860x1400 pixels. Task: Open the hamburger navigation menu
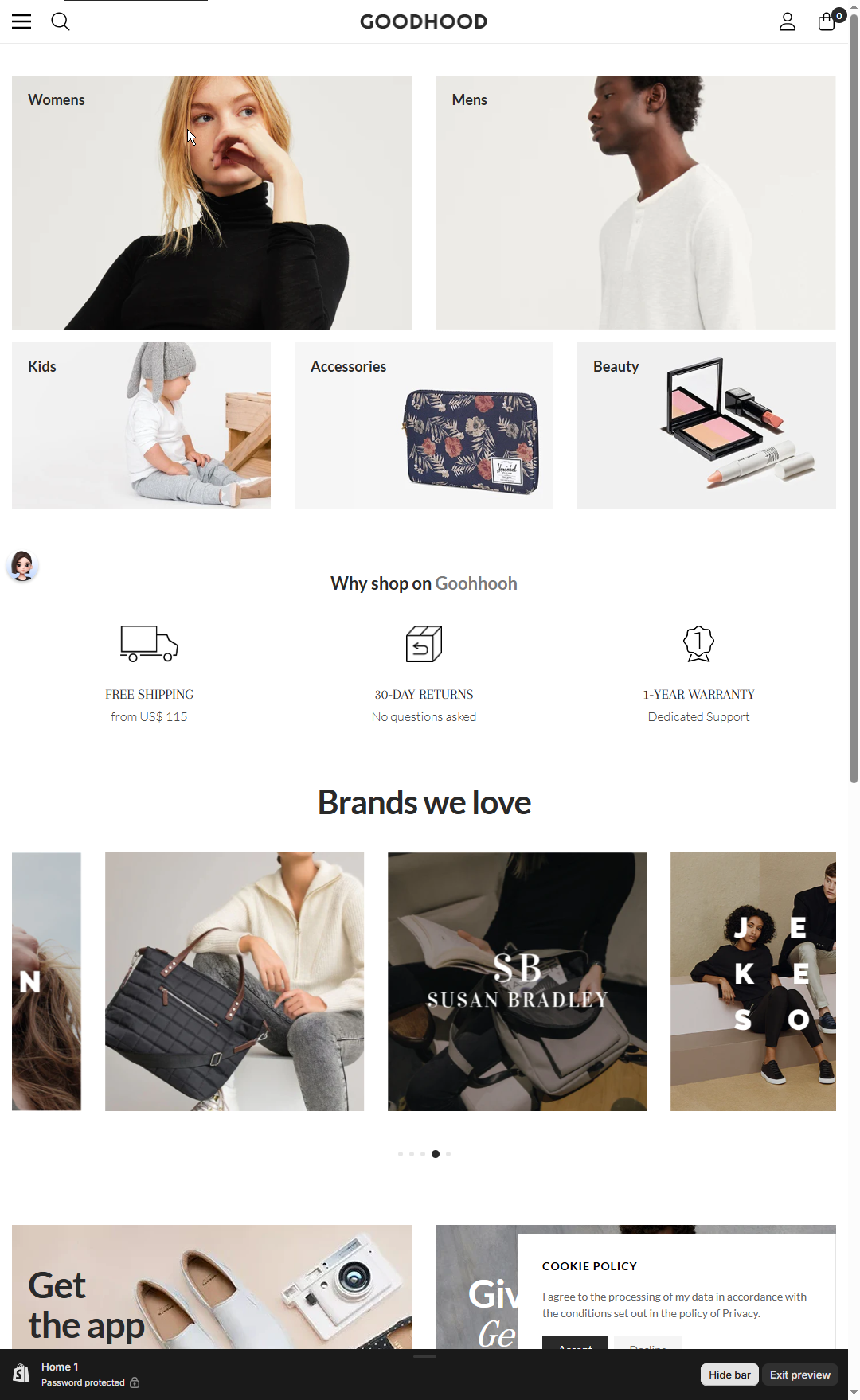[21, 21]
